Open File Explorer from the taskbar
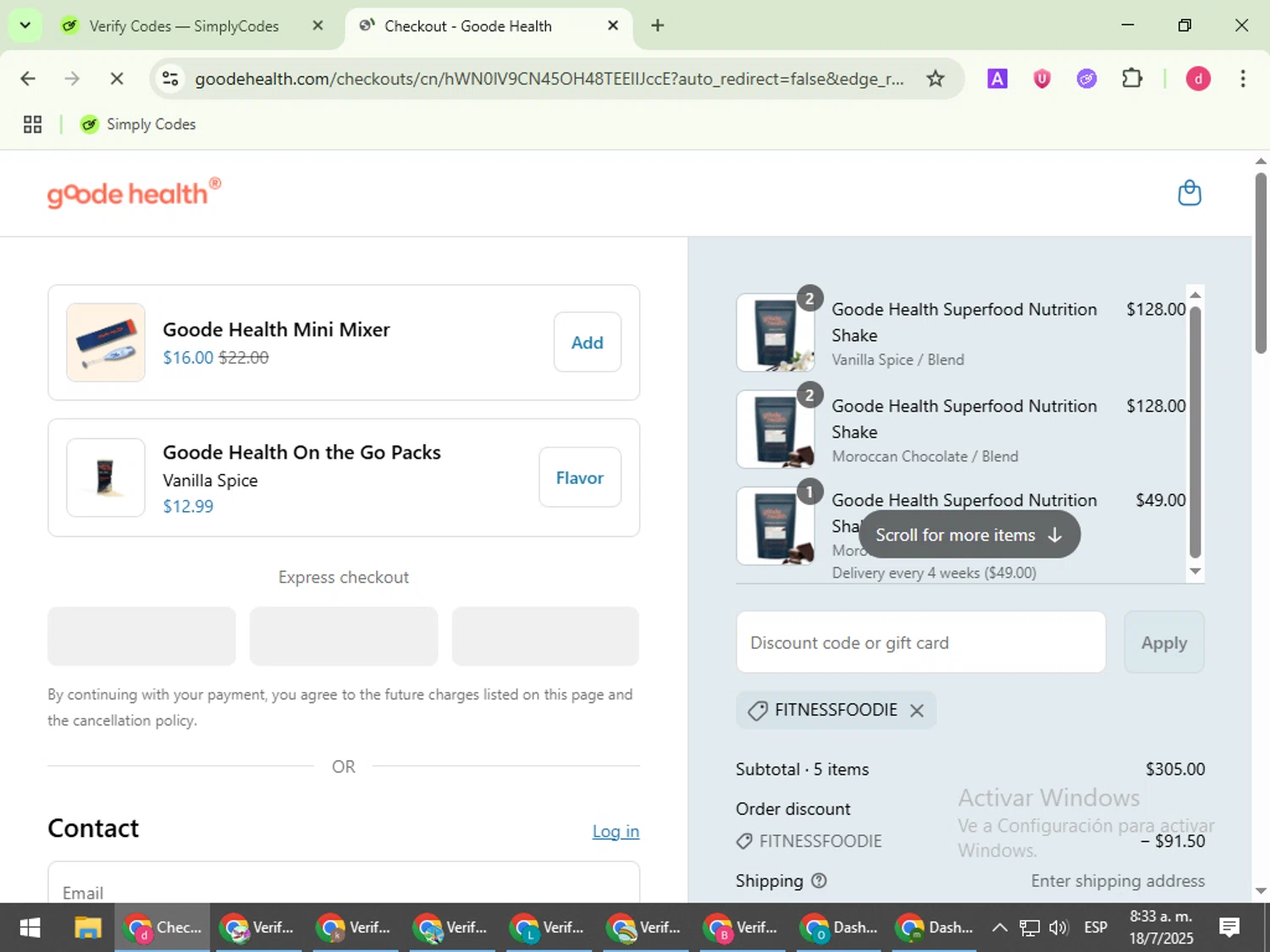Image resolution: width=1270 pixels, height=952 pixels. 88,927
